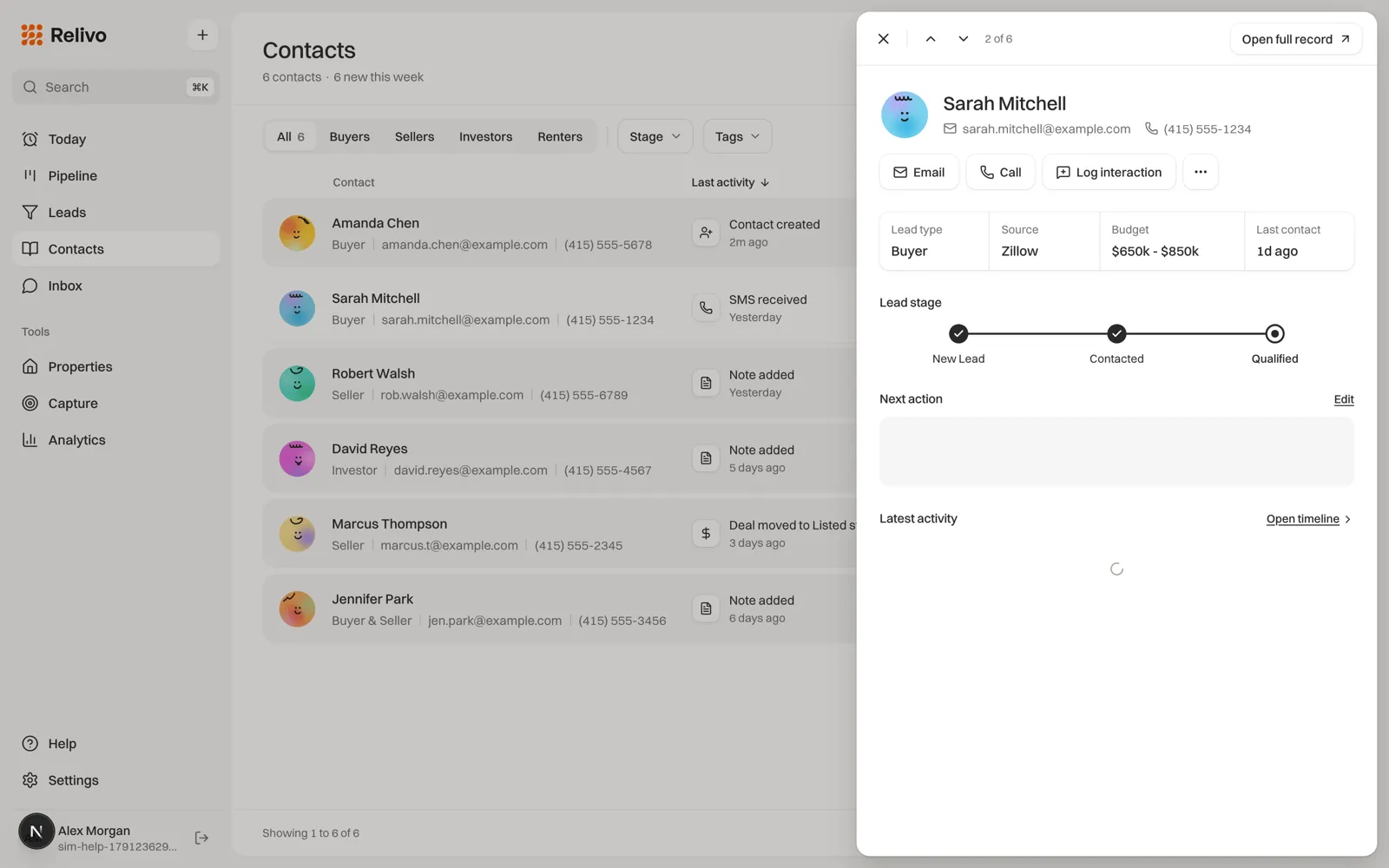Select the Contacted stage marker
The image size is (1389, 868).
(1116, 333)
